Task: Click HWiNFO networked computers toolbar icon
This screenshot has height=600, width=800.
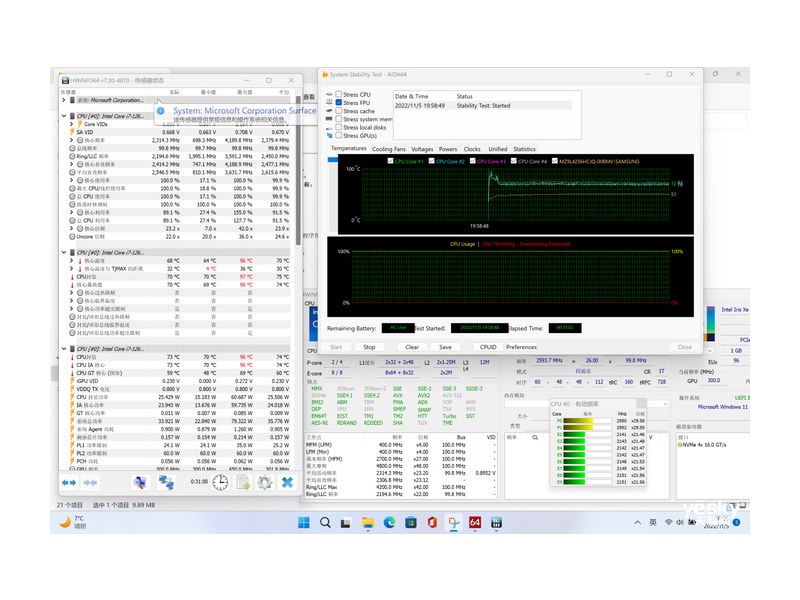Action: coord(166,482)
